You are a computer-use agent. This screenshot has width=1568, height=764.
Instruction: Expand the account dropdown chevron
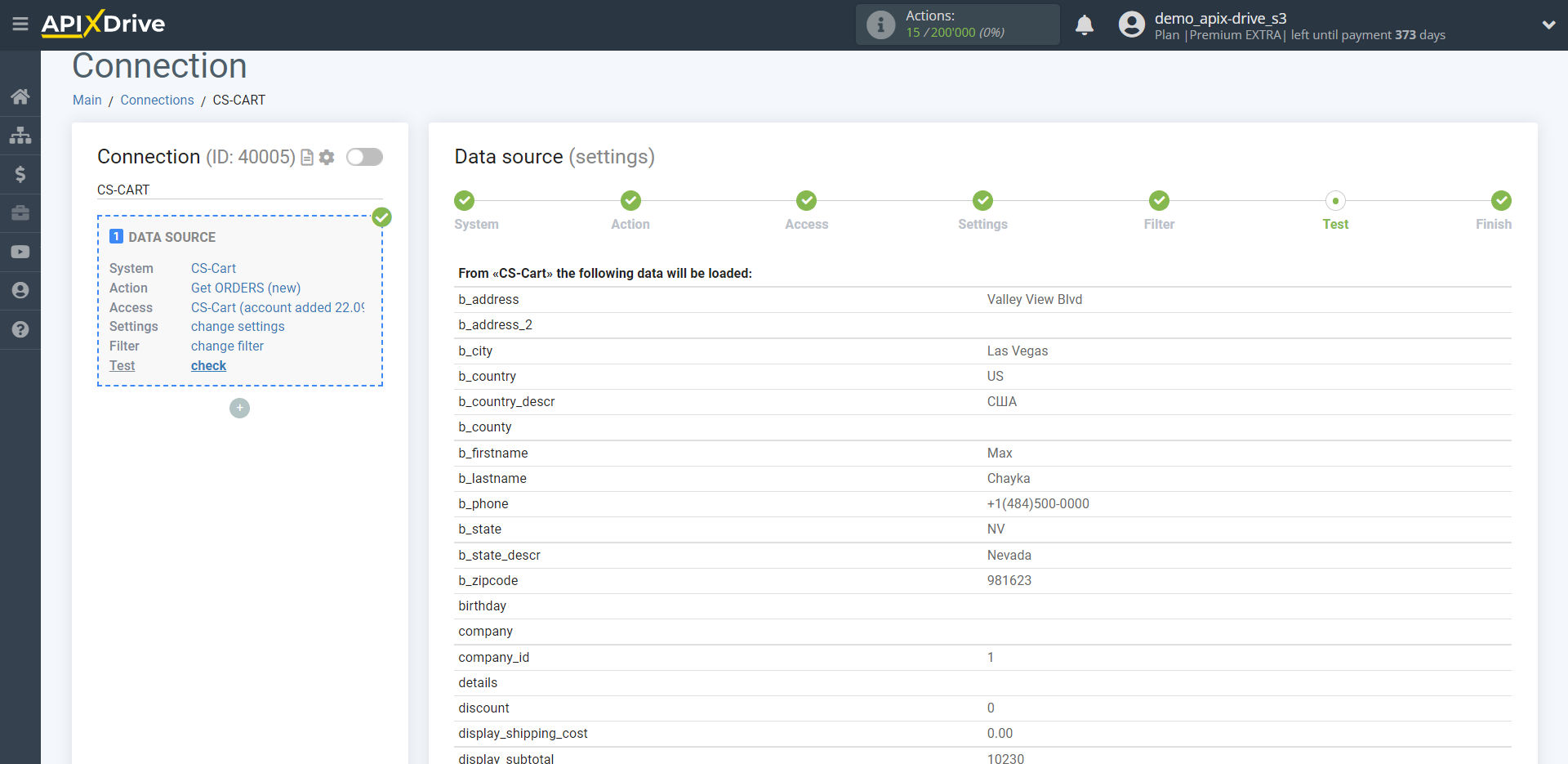1548,25
